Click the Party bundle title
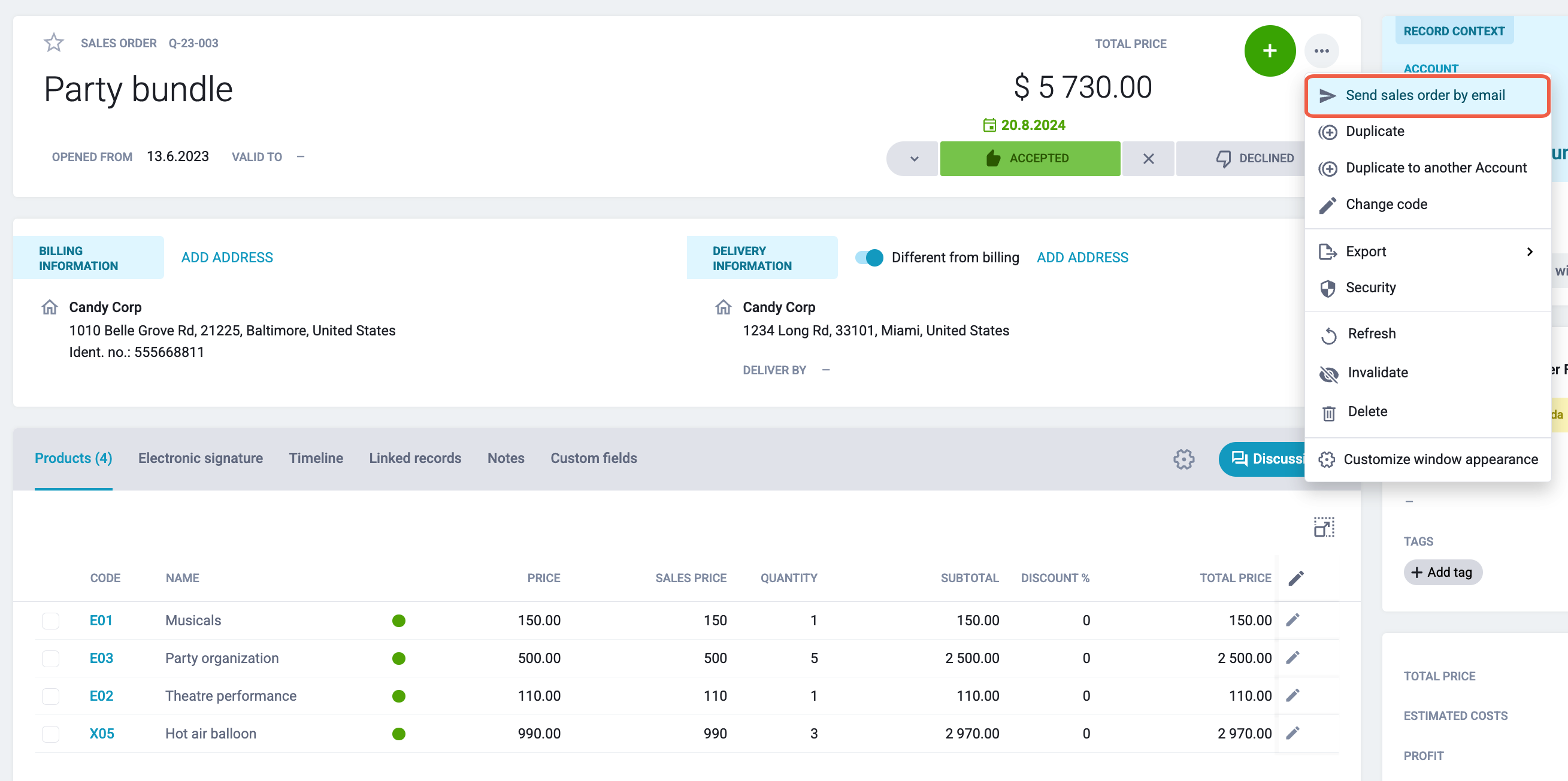 tap(138, 89)
